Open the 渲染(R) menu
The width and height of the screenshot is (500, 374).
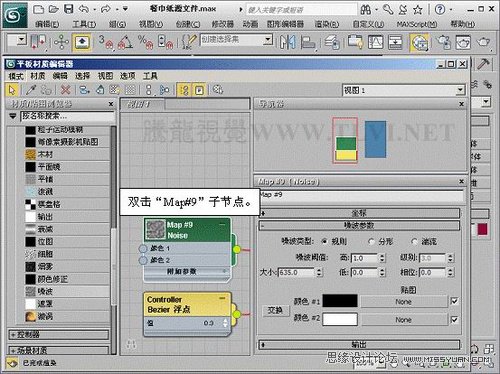coord(327,24)
